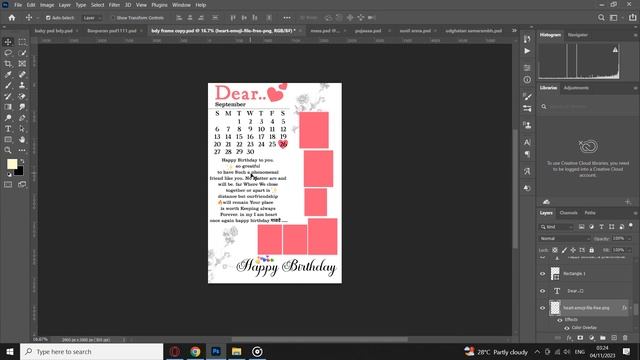Viewport: 640px width, 360px height.
Task: Open the Character panel icon
Action: click(527, 142)
